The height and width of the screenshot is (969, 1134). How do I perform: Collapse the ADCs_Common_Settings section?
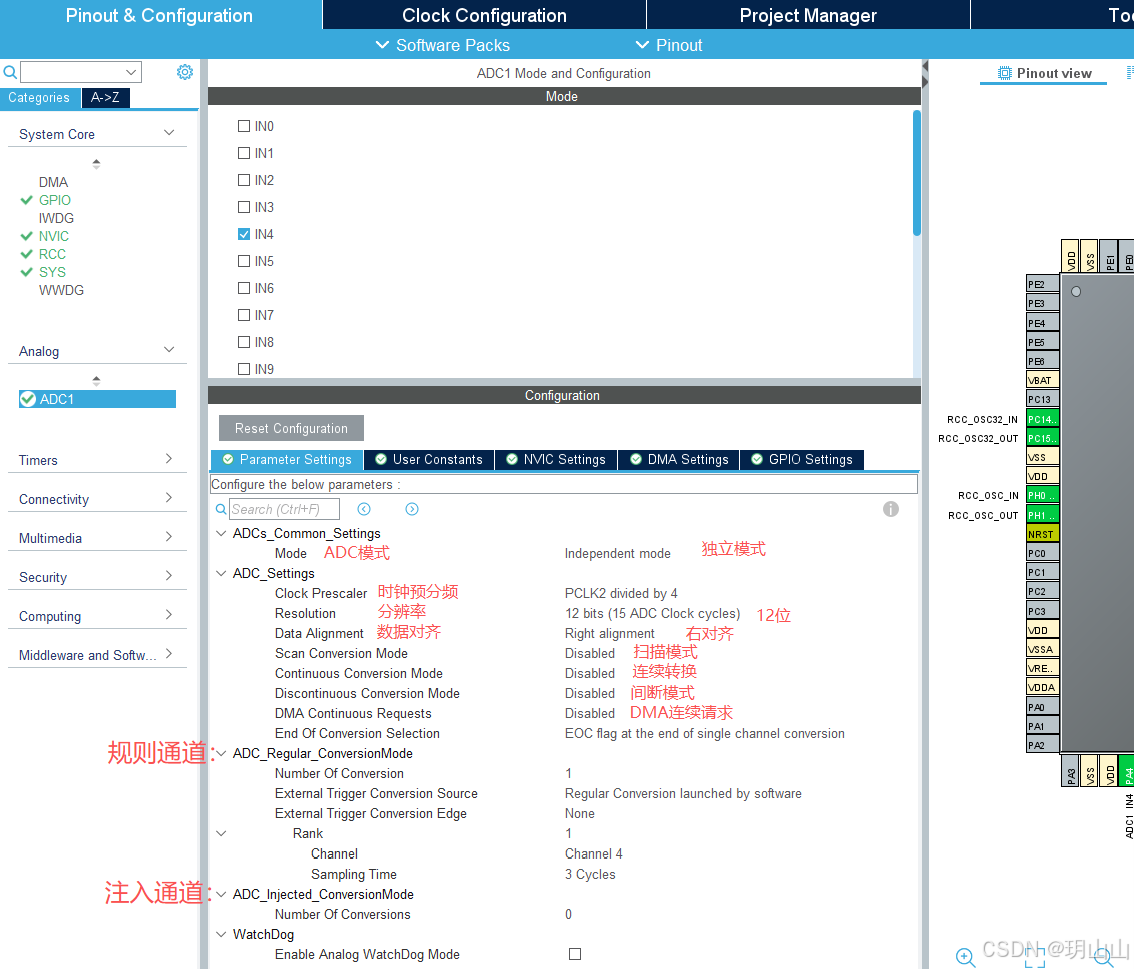[x=220, y=533]
